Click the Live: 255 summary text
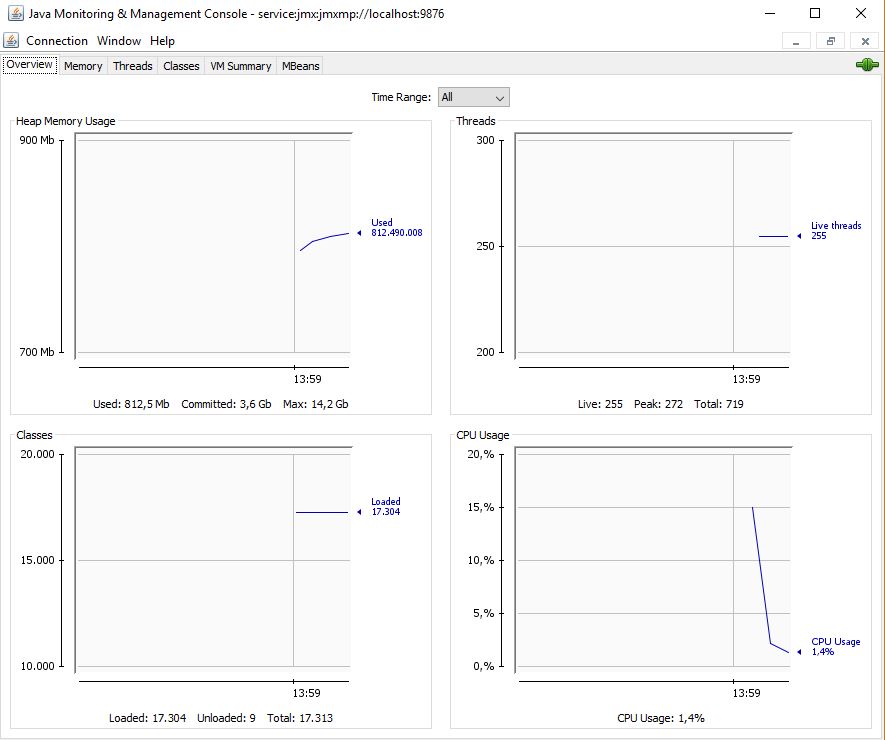The width and height of the screenshot is (885, 740). [600, 404]
